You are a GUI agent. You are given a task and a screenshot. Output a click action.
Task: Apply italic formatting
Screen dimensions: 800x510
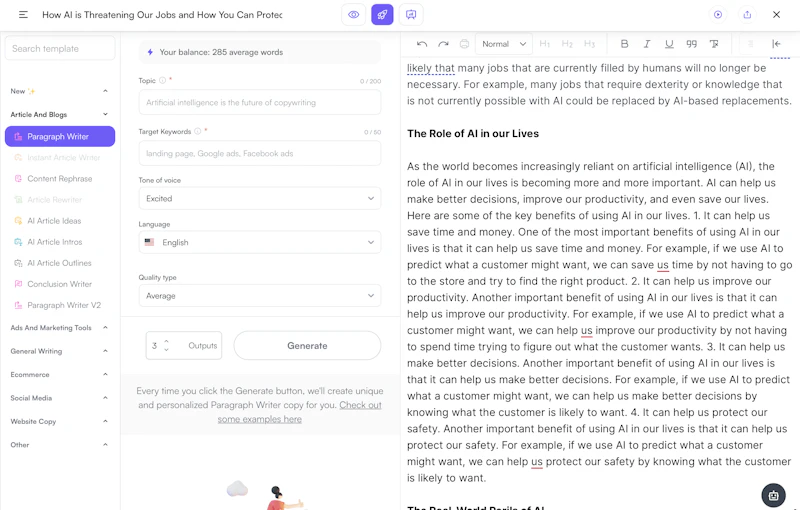647,44
